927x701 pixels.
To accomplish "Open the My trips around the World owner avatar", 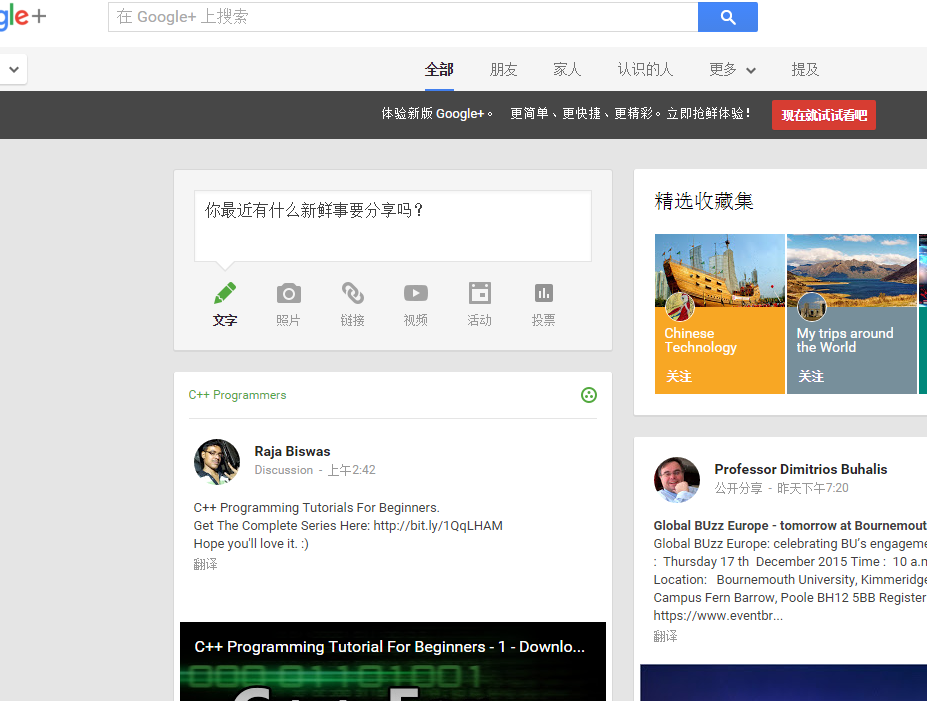I will 812,306.
